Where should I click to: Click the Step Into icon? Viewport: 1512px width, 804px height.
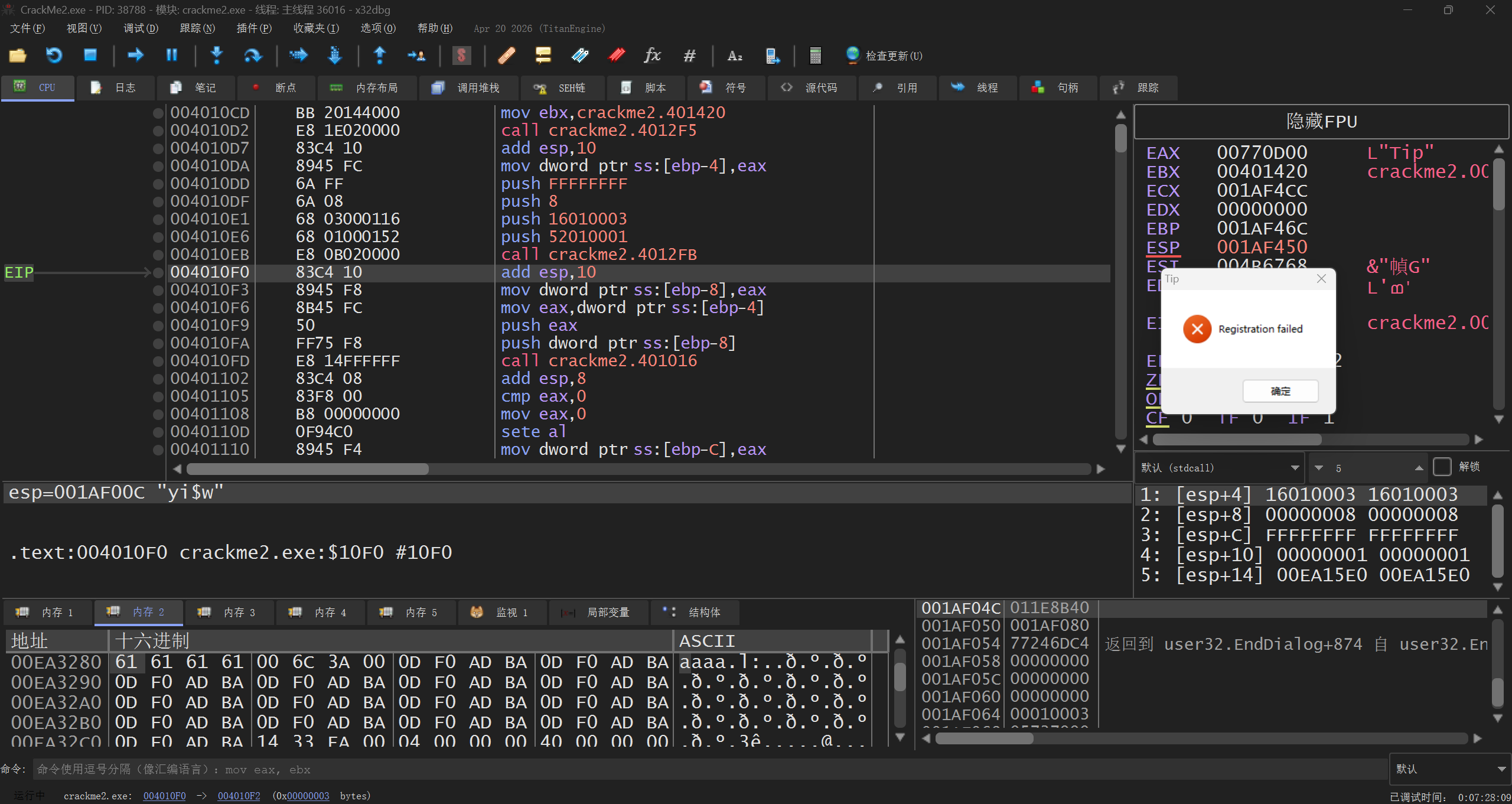click(x=217, y=56)
